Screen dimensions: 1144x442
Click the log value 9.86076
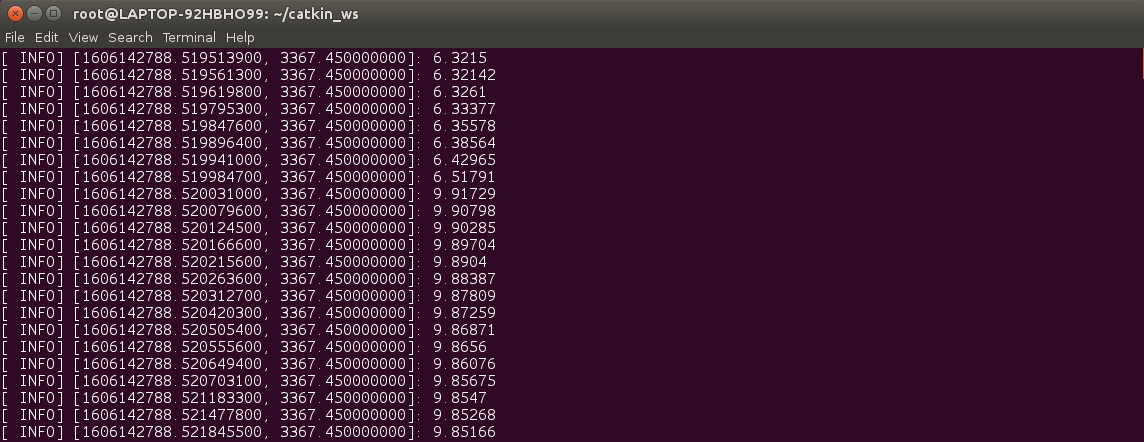464,364
